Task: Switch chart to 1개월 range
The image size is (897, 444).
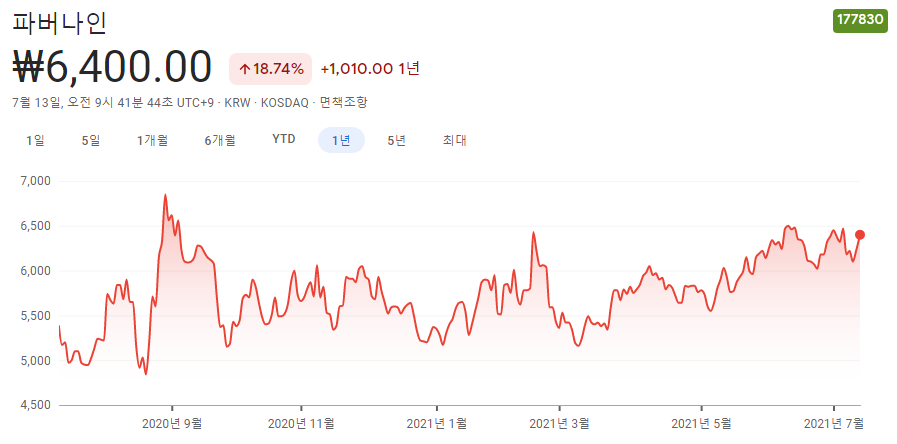Action: (x=152, y=140)
